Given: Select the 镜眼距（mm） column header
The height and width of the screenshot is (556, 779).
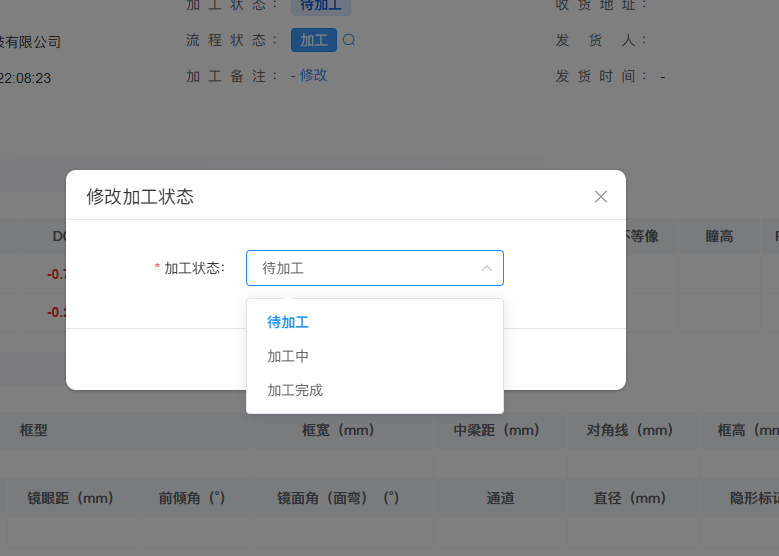Looking at the screenshot, I should [70, 497].
